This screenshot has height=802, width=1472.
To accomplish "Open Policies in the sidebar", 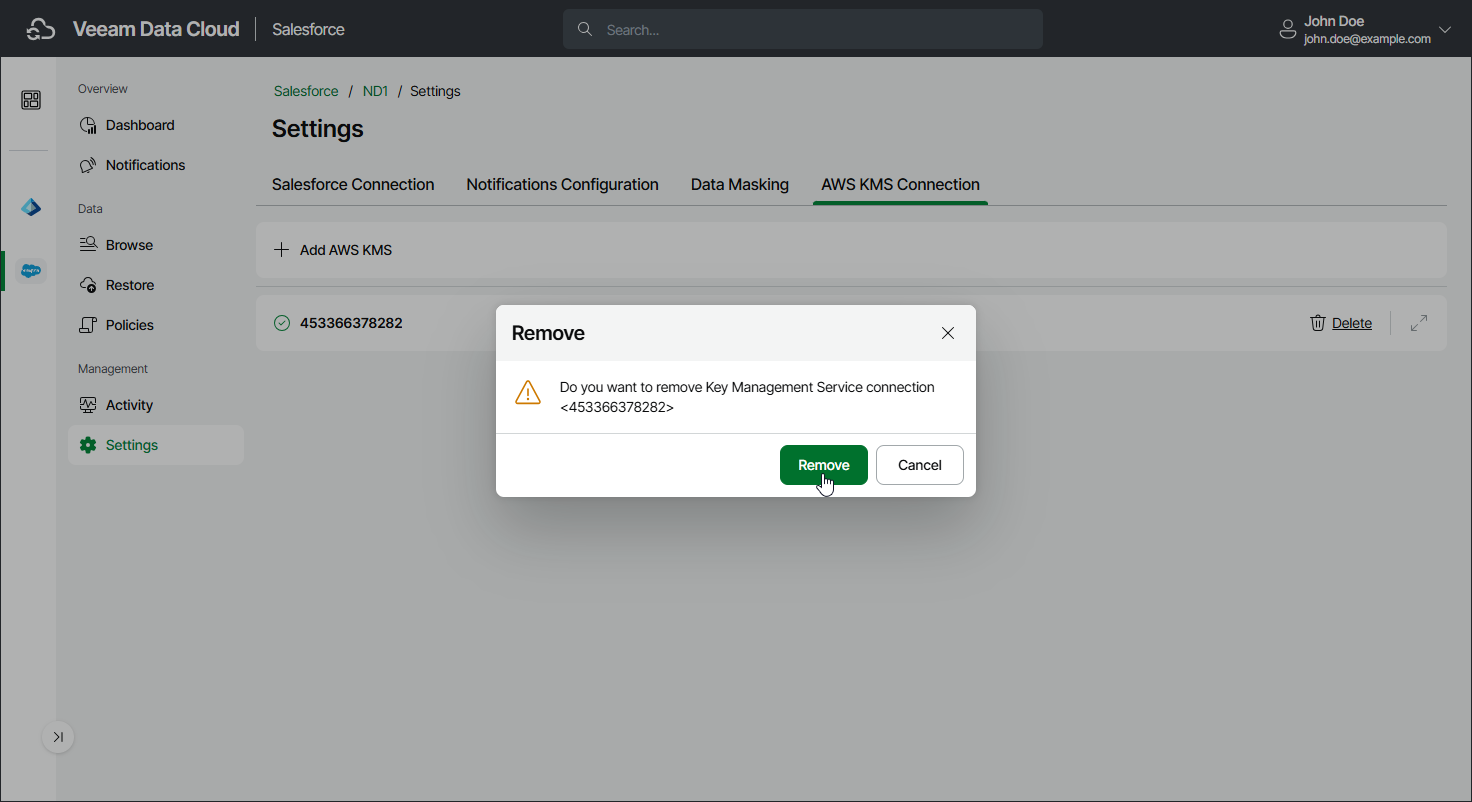I will click(x=155, y=325).
